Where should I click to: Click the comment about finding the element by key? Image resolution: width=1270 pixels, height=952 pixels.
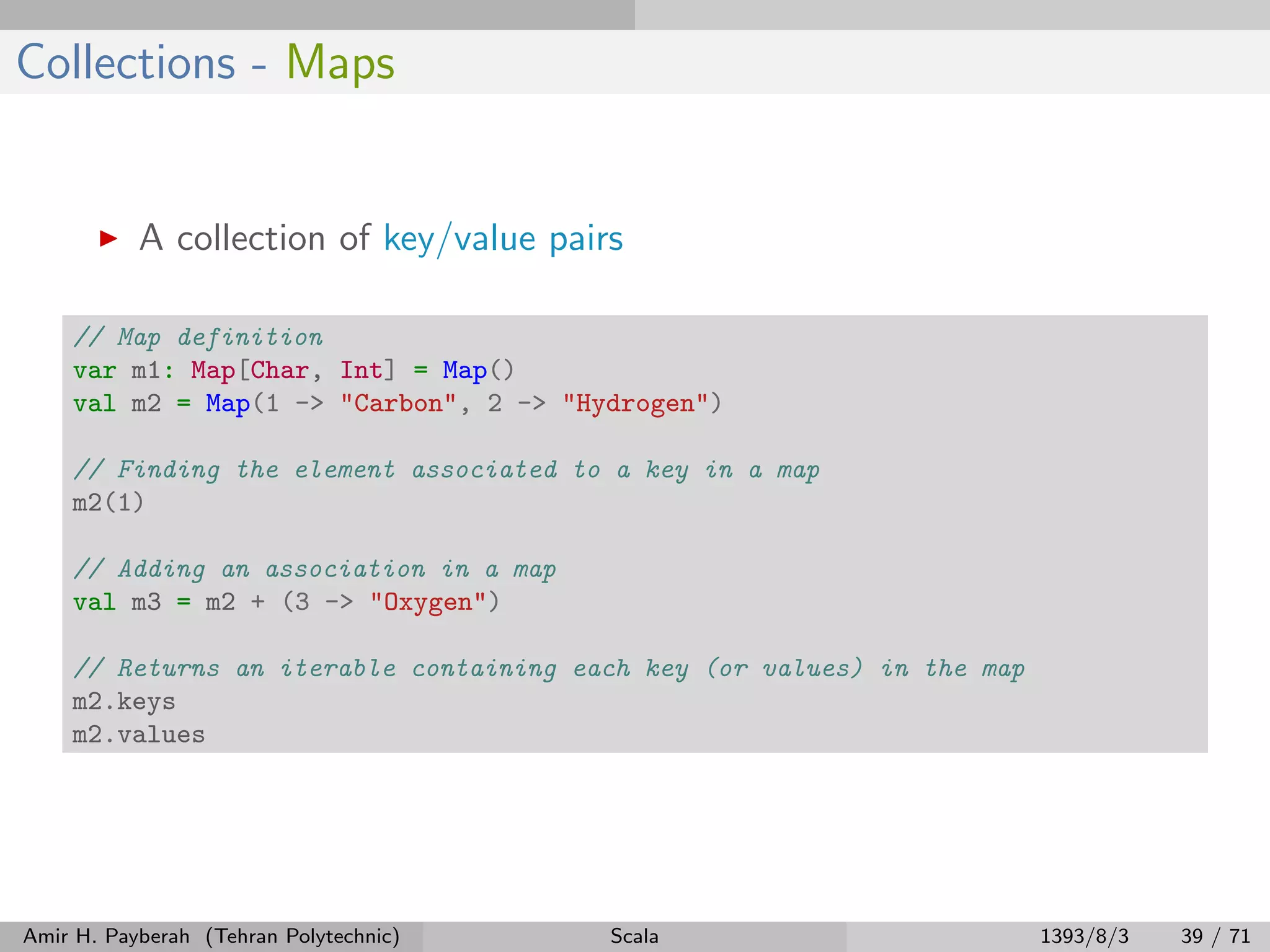point(446,470)
